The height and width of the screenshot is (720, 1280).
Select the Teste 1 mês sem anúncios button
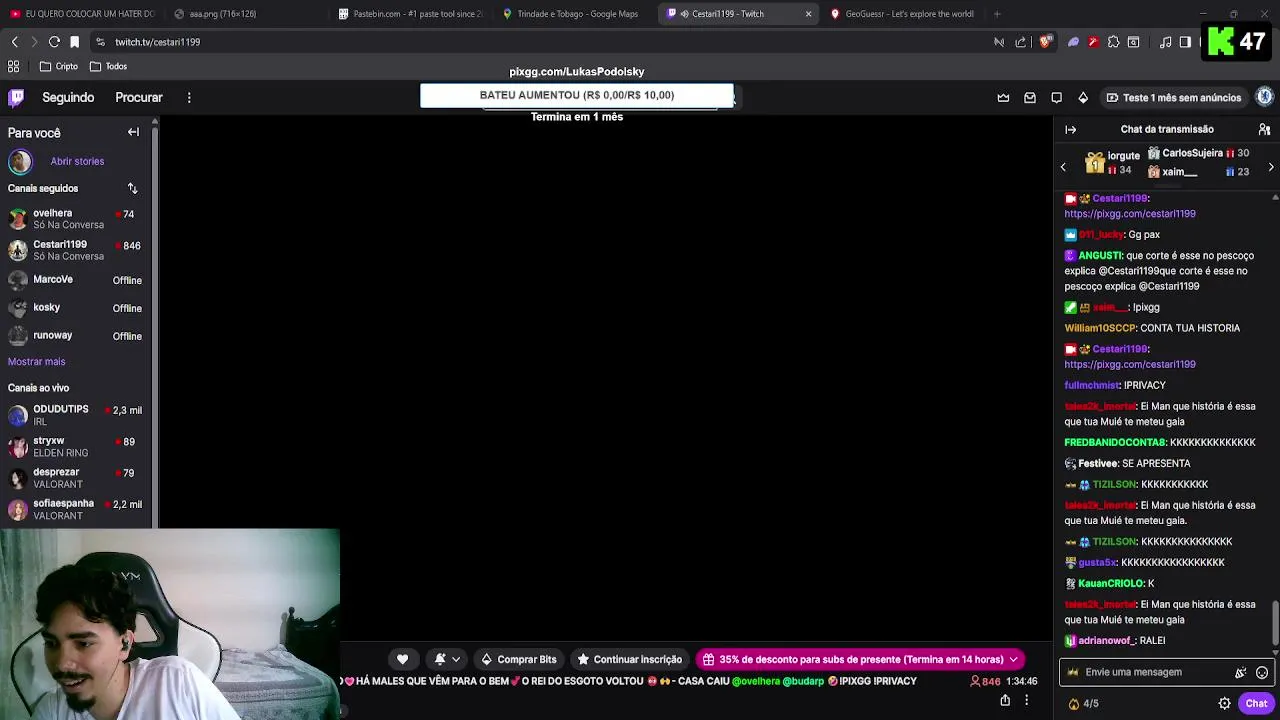coord(1174,97)
